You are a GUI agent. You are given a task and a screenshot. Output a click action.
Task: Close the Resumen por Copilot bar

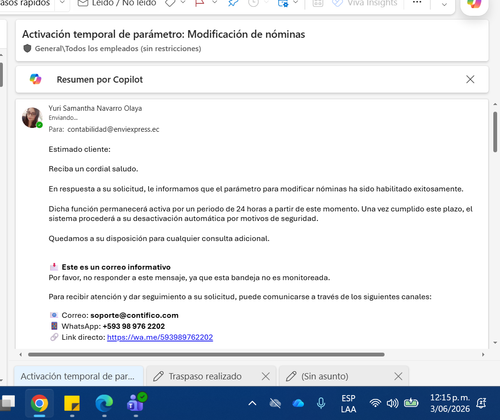coord(470,79)
